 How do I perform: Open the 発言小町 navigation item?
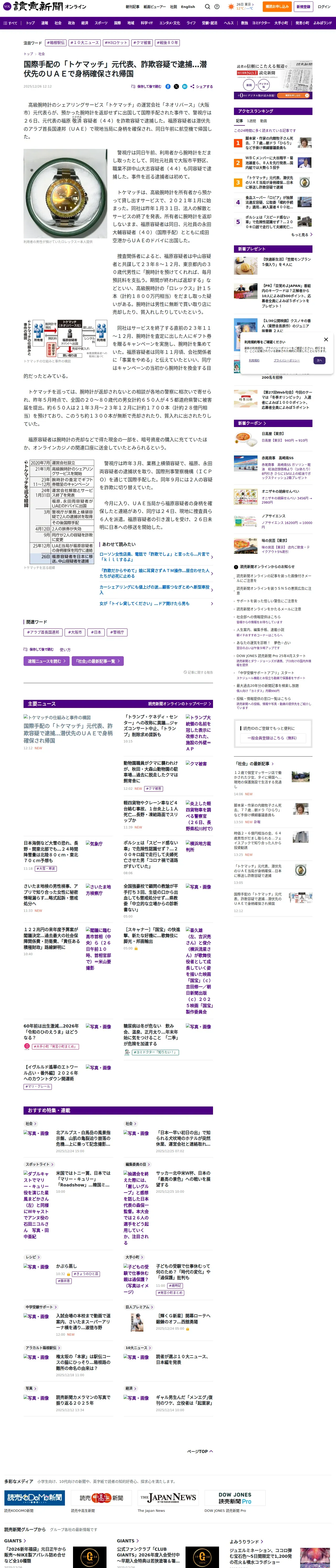coord(302,23)
